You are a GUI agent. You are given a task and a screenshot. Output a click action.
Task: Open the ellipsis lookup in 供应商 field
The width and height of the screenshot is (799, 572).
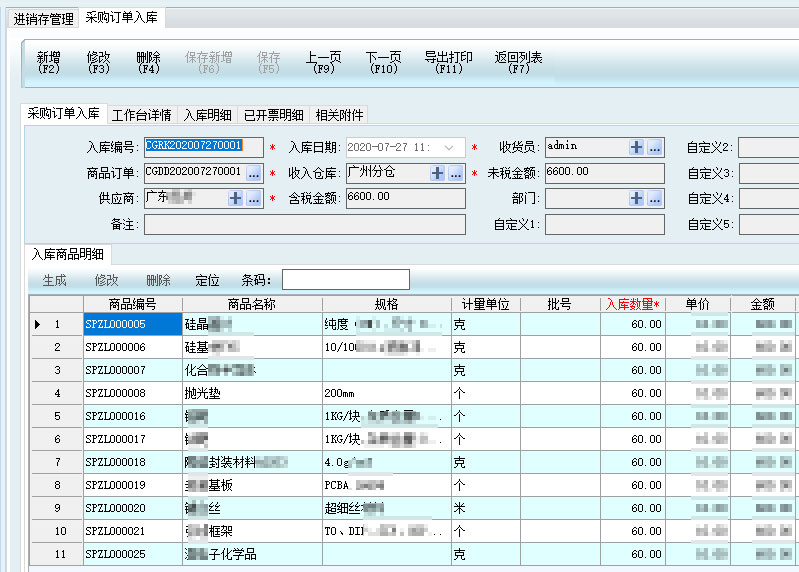tap(254, 198)
